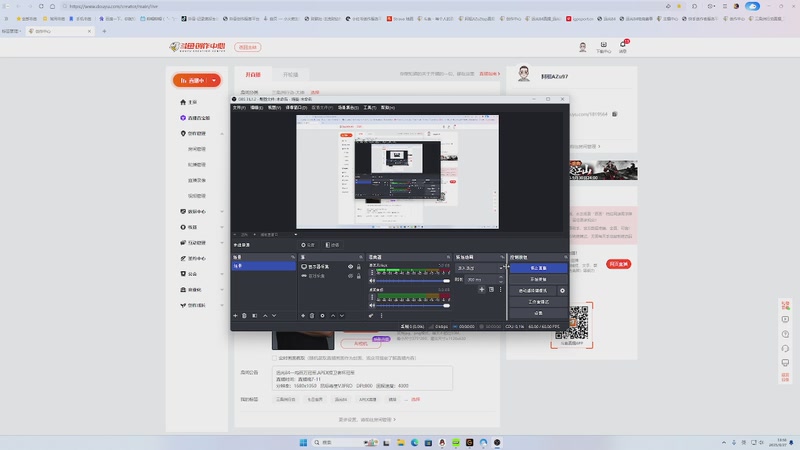This screenshot has width=800, height=450.
Task: Open OBS Help menu
Action: click(x=388, y=108)
